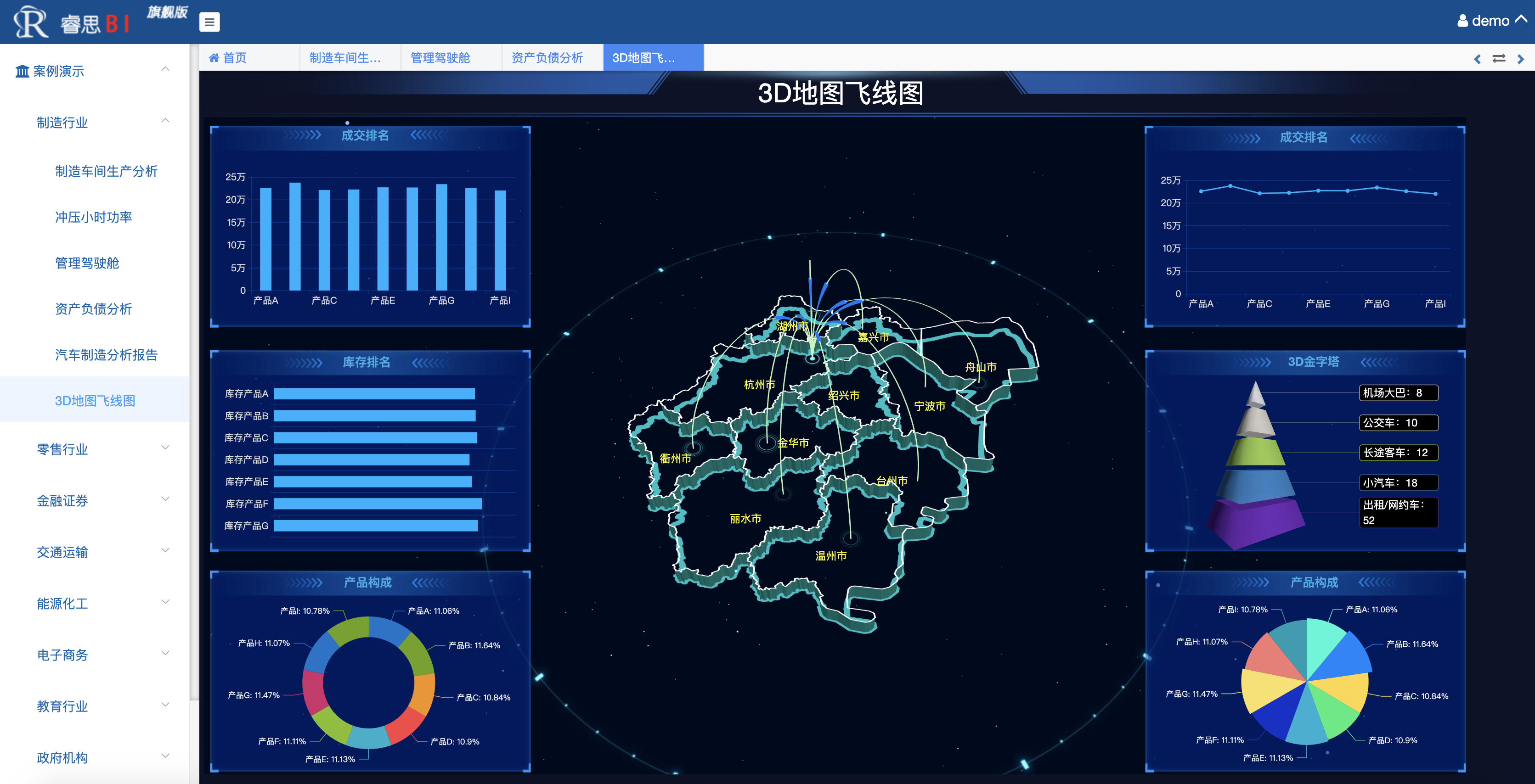
Task: Switch to the 制造车间生... tab
Action: point(350,58)
